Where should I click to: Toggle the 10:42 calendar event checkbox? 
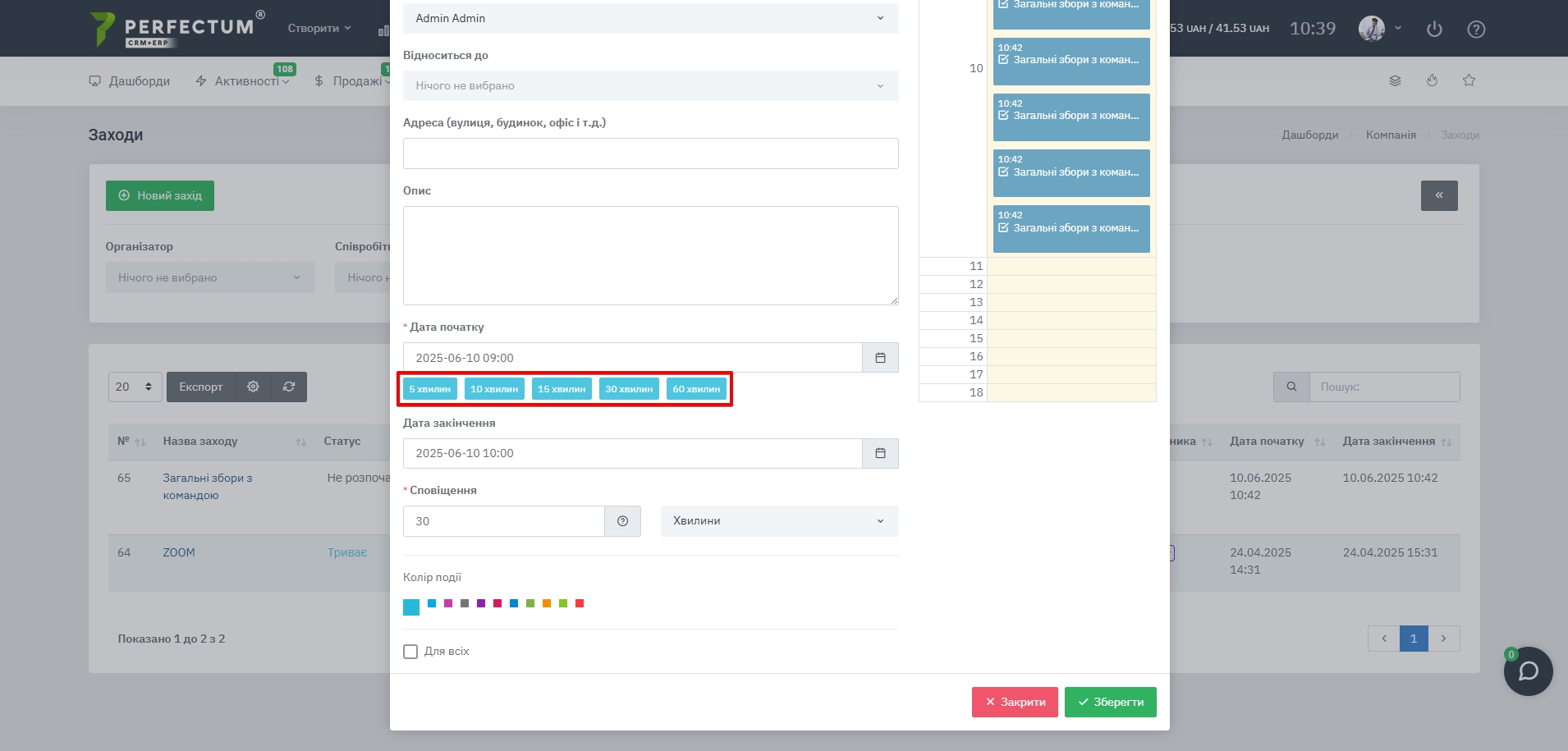(x=1003, y=60)
